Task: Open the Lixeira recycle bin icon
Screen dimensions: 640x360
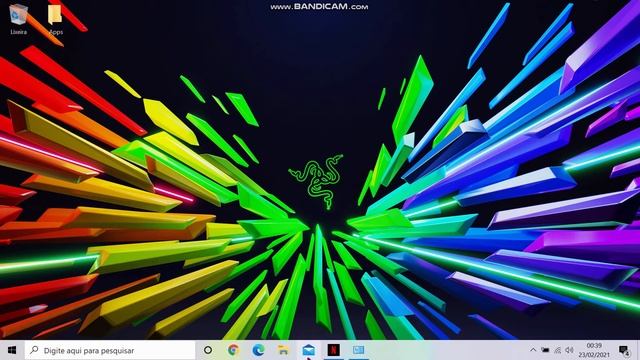Action: 18,18
